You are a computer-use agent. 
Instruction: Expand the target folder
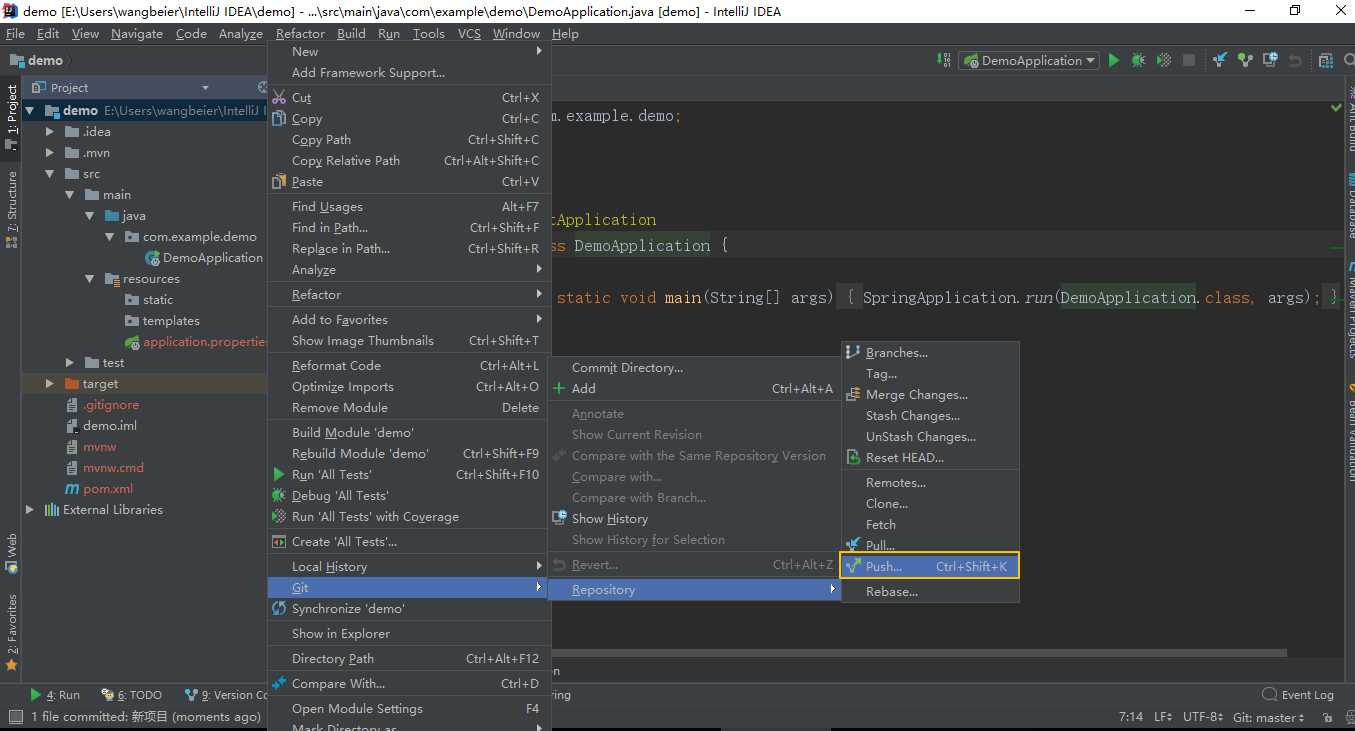click(x=51, y=383)
